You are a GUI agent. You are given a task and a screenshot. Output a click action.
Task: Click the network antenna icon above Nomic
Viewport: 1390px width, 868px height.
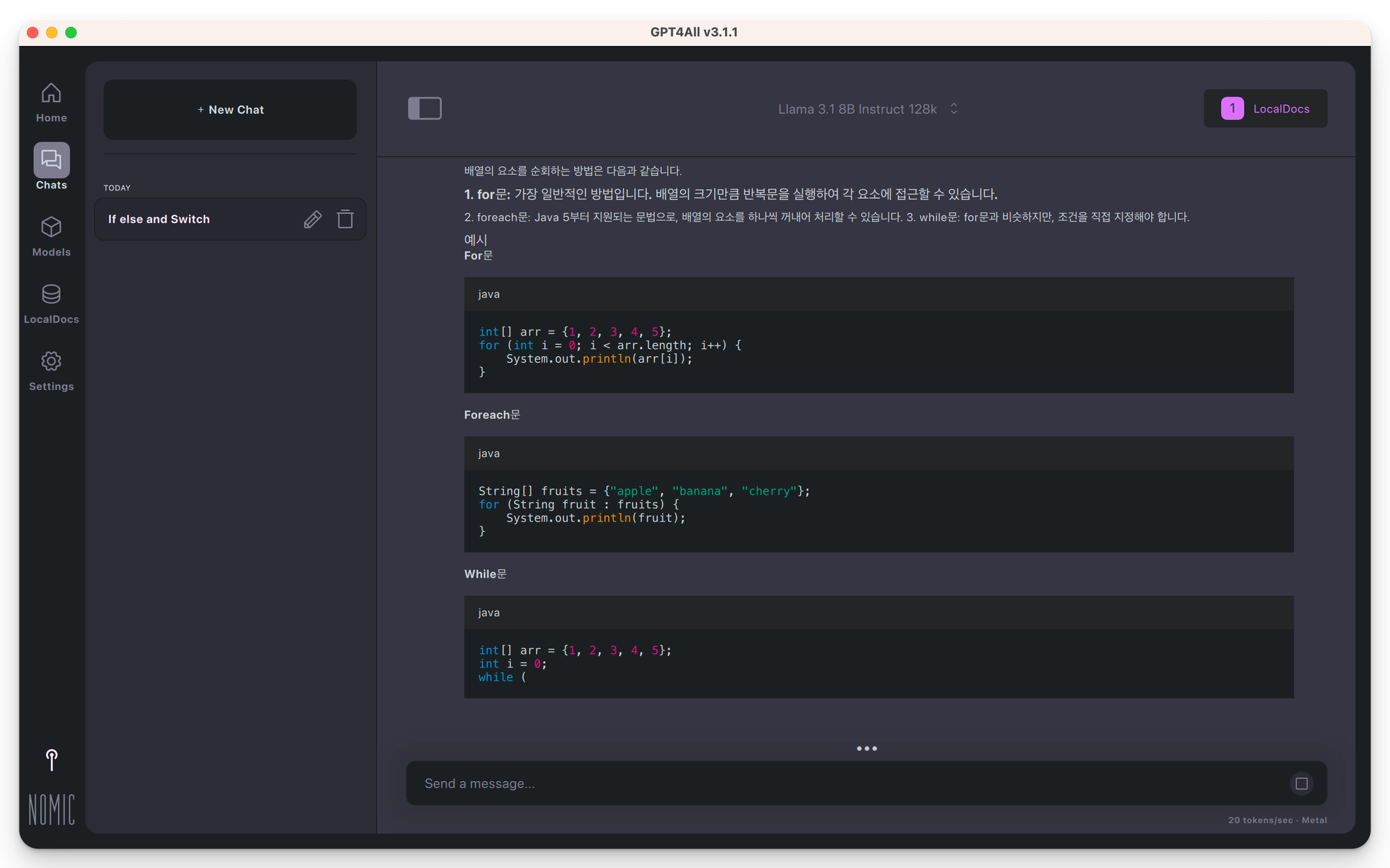point(51,760)
